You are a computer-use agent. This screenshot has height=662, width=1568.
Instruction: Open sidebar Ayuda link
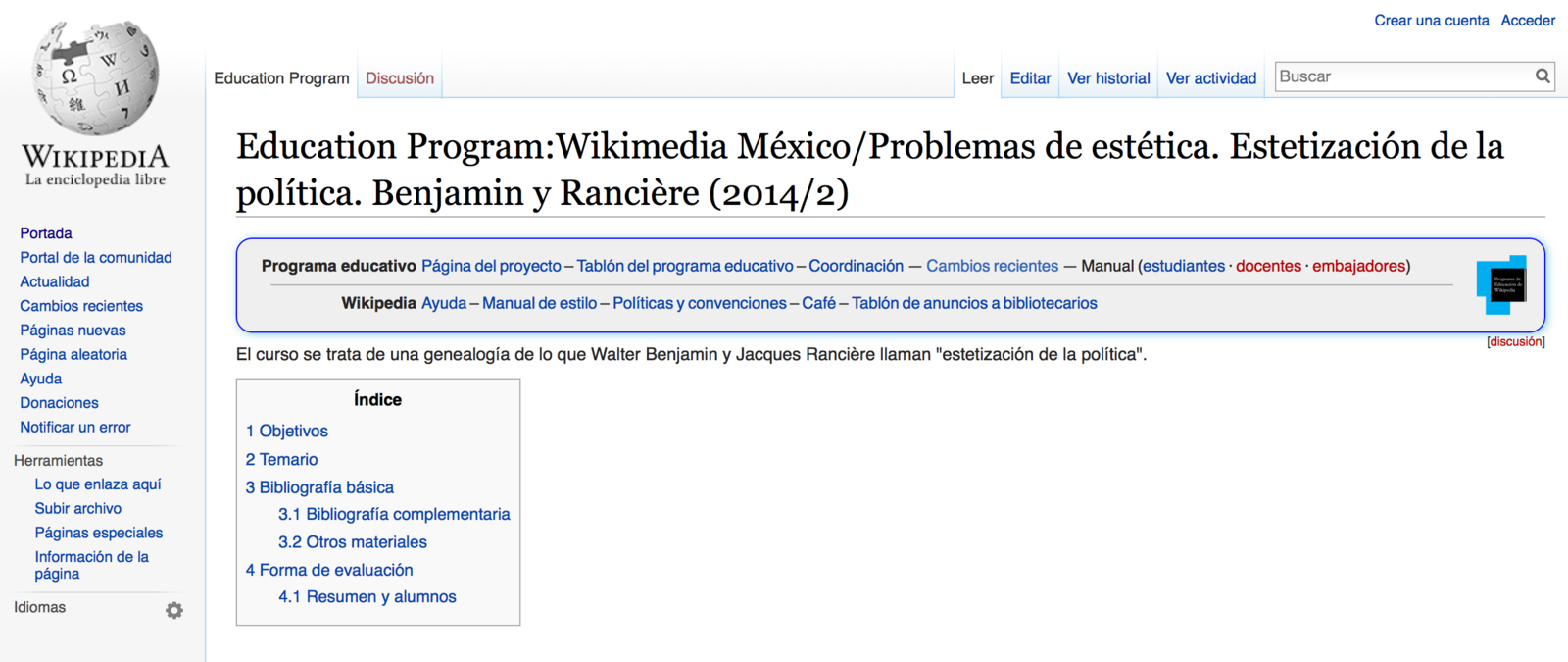(41, 379)
